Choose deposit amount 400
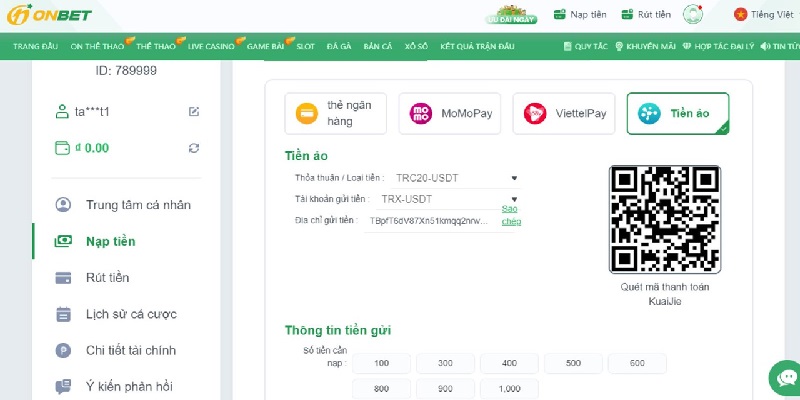800x400 pixels. point(509,363)
